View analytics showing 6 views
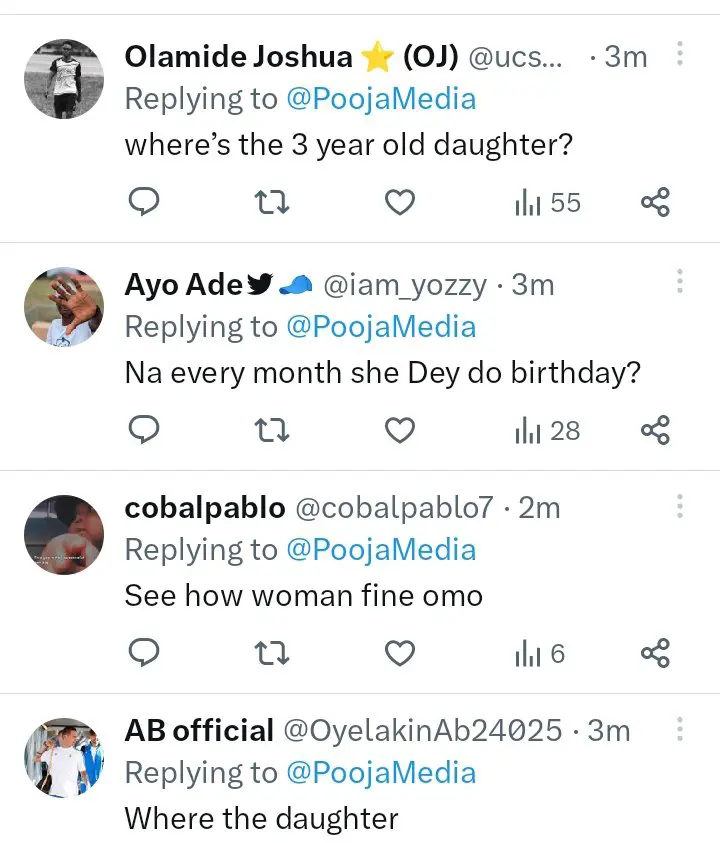 540,654
